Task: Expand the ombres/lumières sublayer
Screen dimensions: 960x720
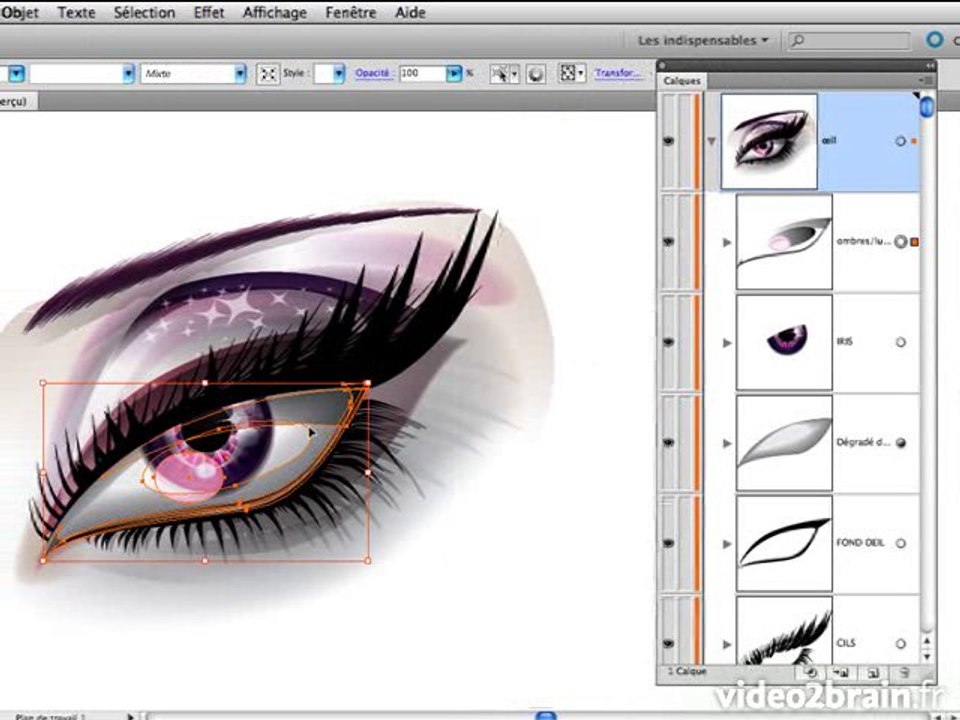Action: coord(727,242)
